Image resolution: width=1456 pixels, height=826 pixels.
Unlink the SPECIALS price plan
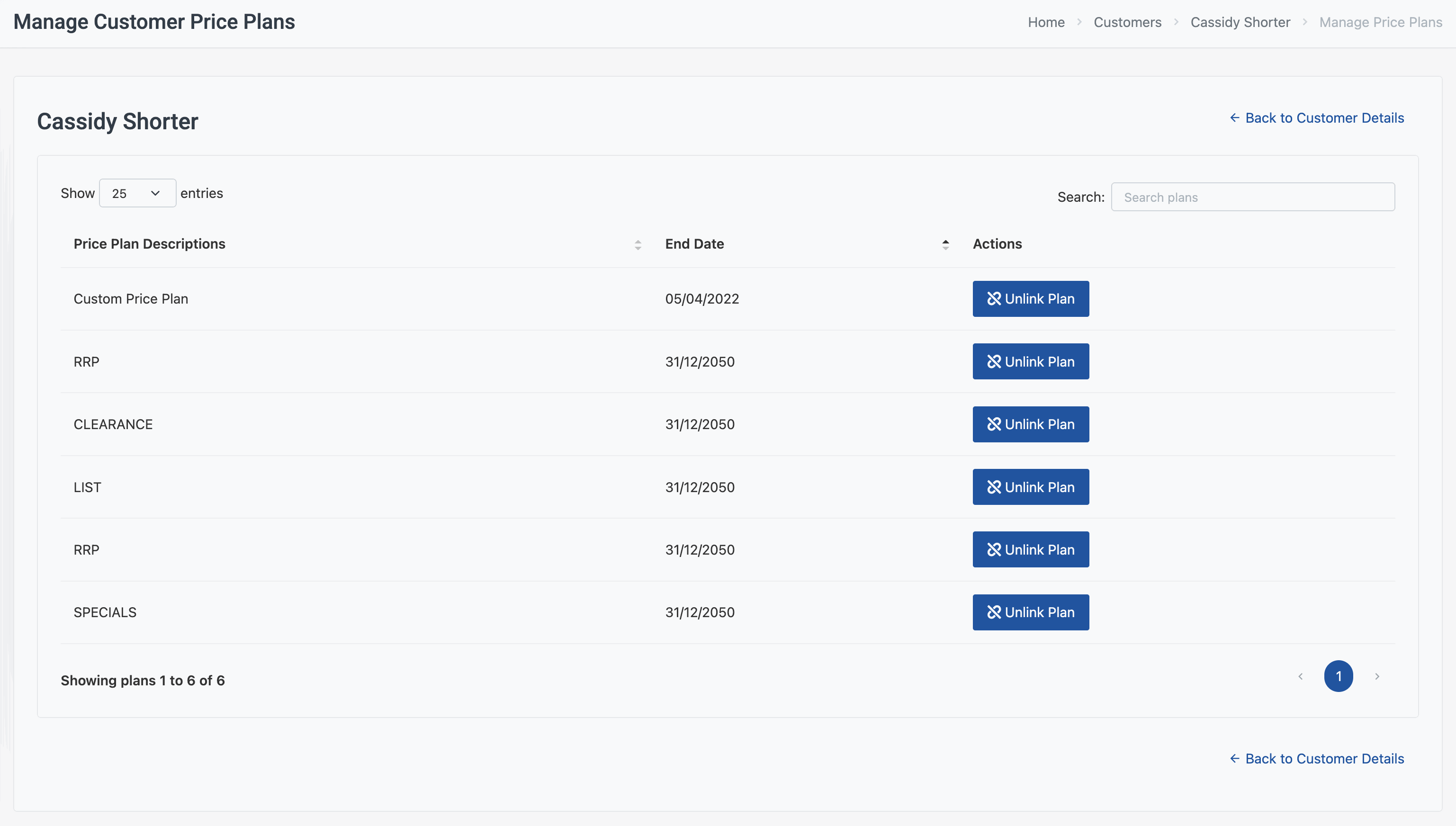(1030, 612)
